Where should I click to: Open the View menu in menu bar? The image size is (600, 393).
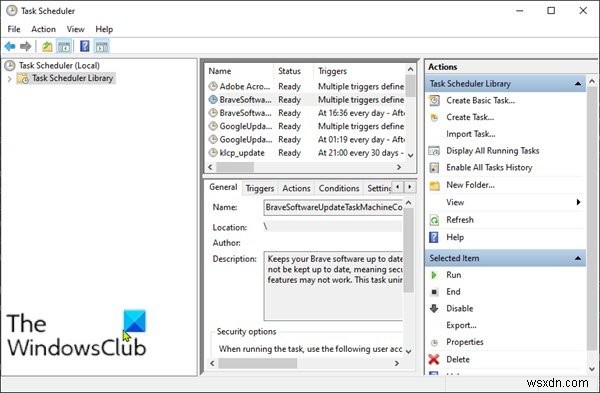tap(75, 29)
